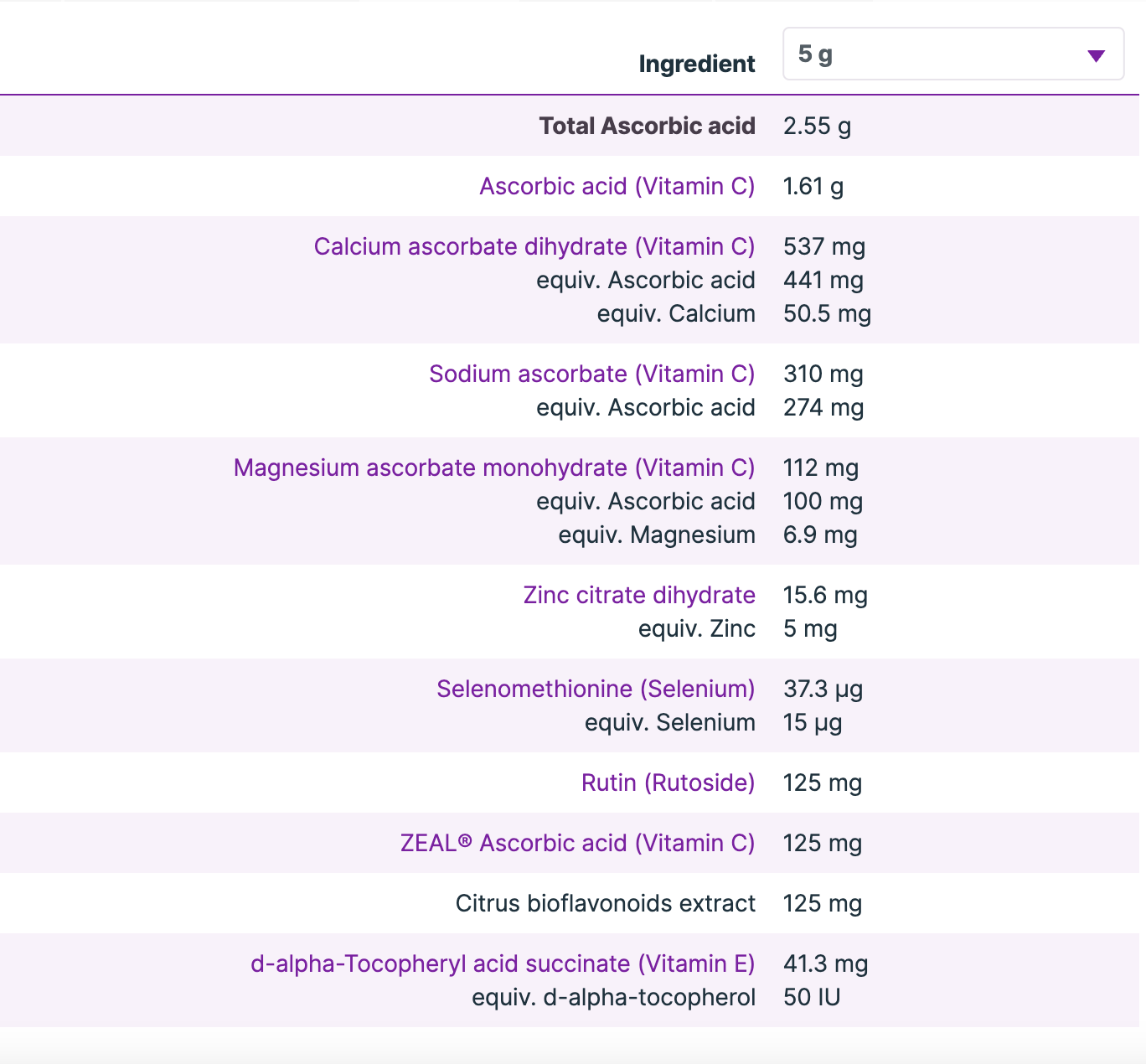The height and width of the screenshot is (1064, 1146).
Task: Select the Ingredient column header
Action: 697,64
